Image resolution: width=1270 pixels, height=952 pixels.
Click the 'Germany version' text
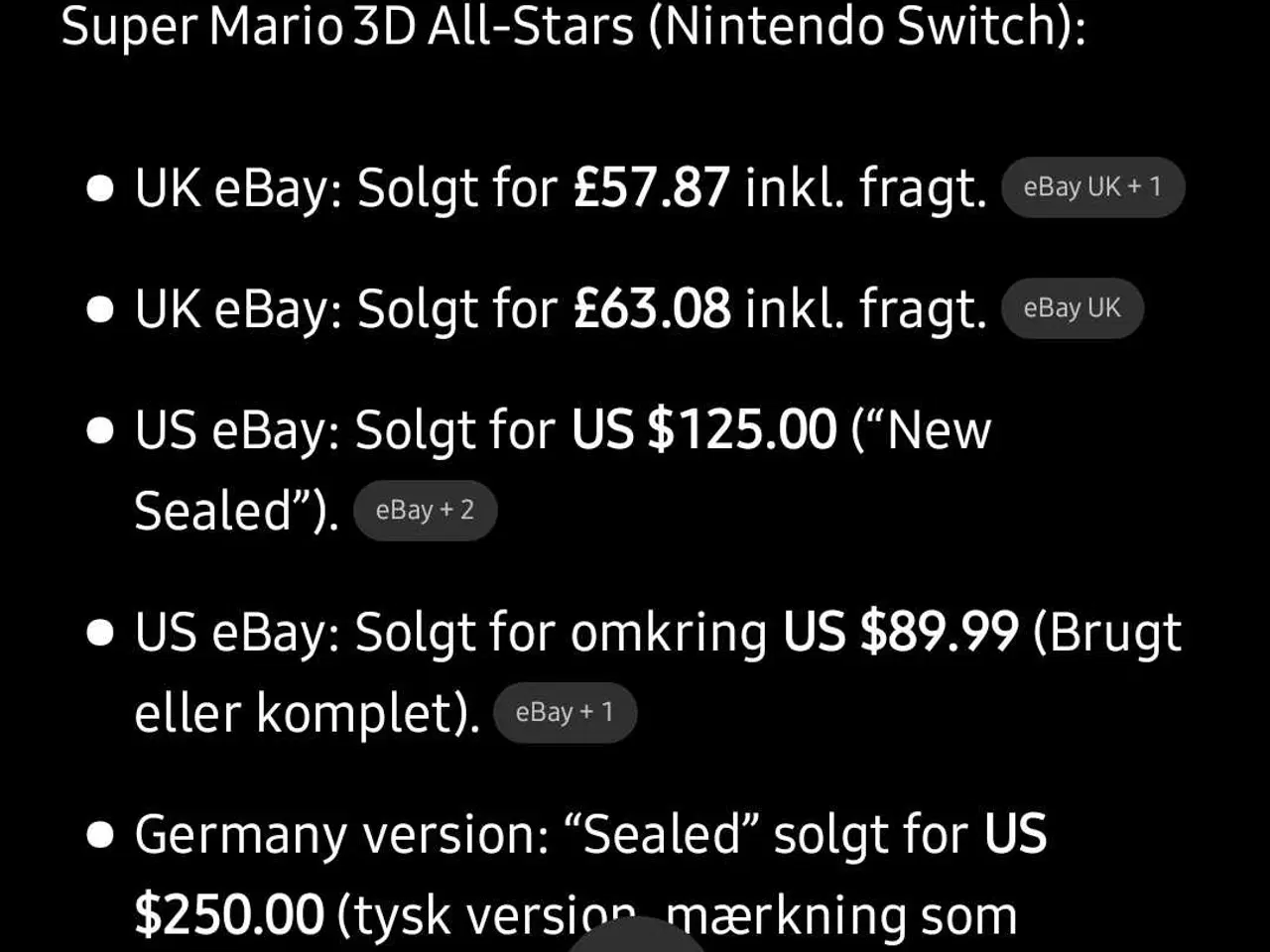pos(340,834)
